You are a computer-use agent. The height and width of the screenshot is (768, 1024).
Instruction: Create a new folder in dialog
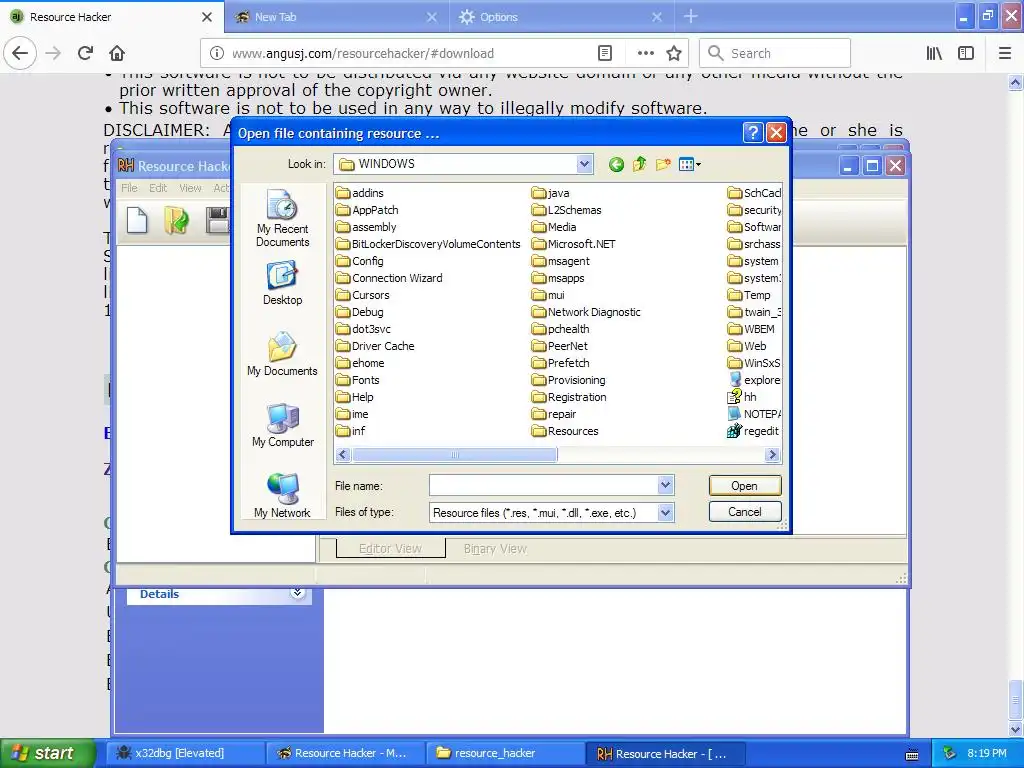663,164
